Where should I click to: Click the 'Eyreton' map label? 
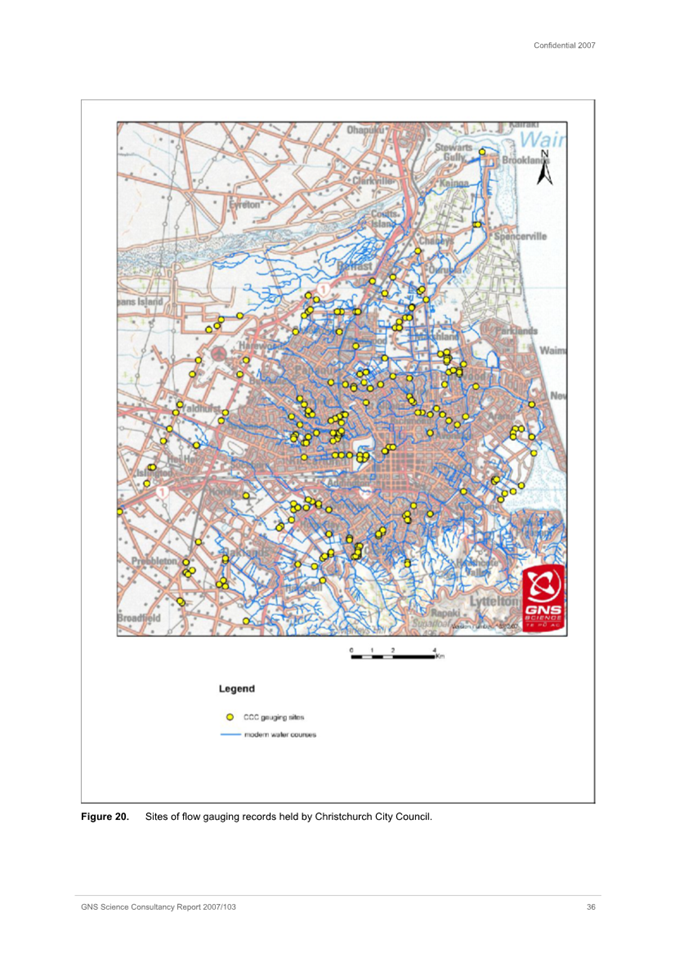click(x=244, y=205)
